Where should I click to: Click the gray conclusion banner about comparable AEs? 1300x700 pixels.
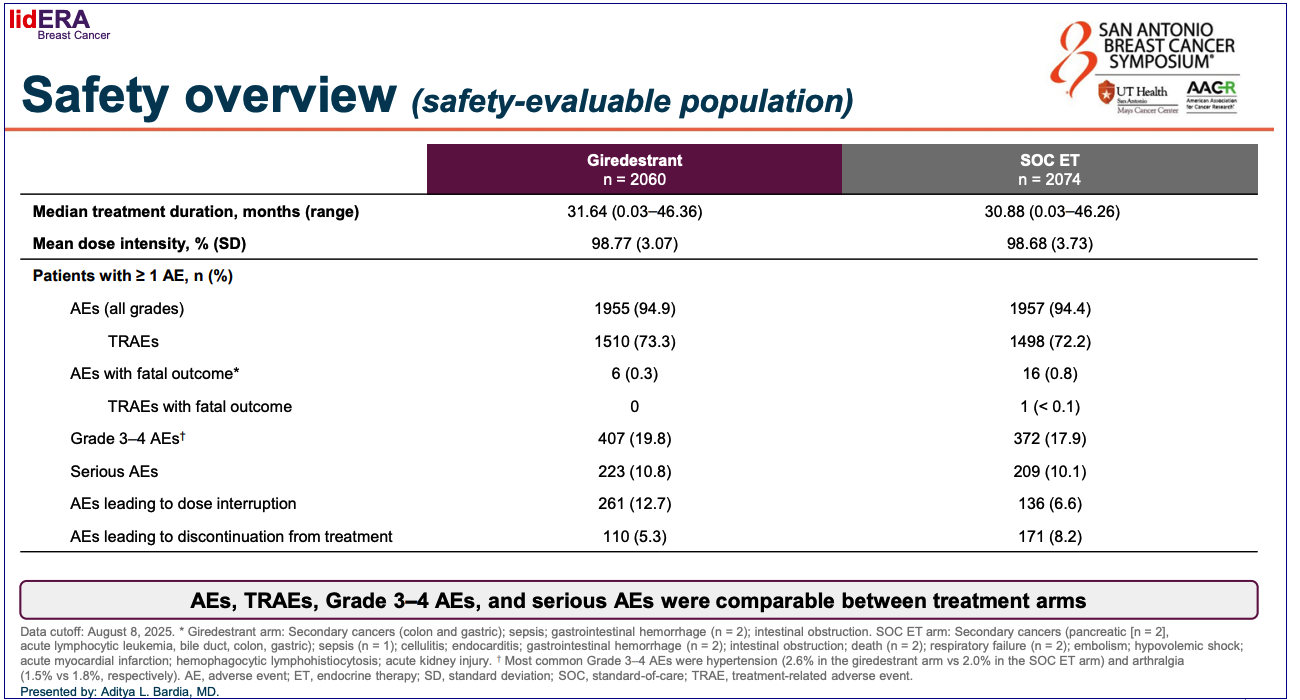638,601
